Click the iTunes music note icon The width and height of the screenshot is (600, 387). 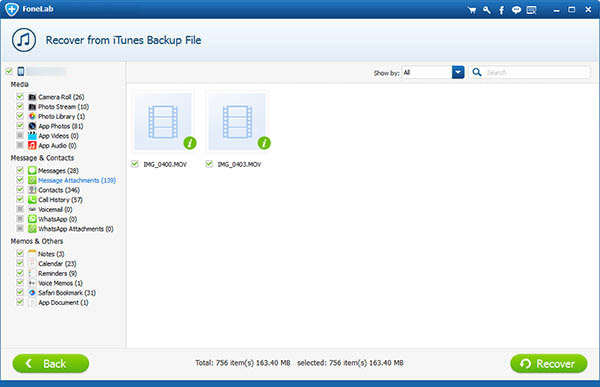[x=24, y=40]
